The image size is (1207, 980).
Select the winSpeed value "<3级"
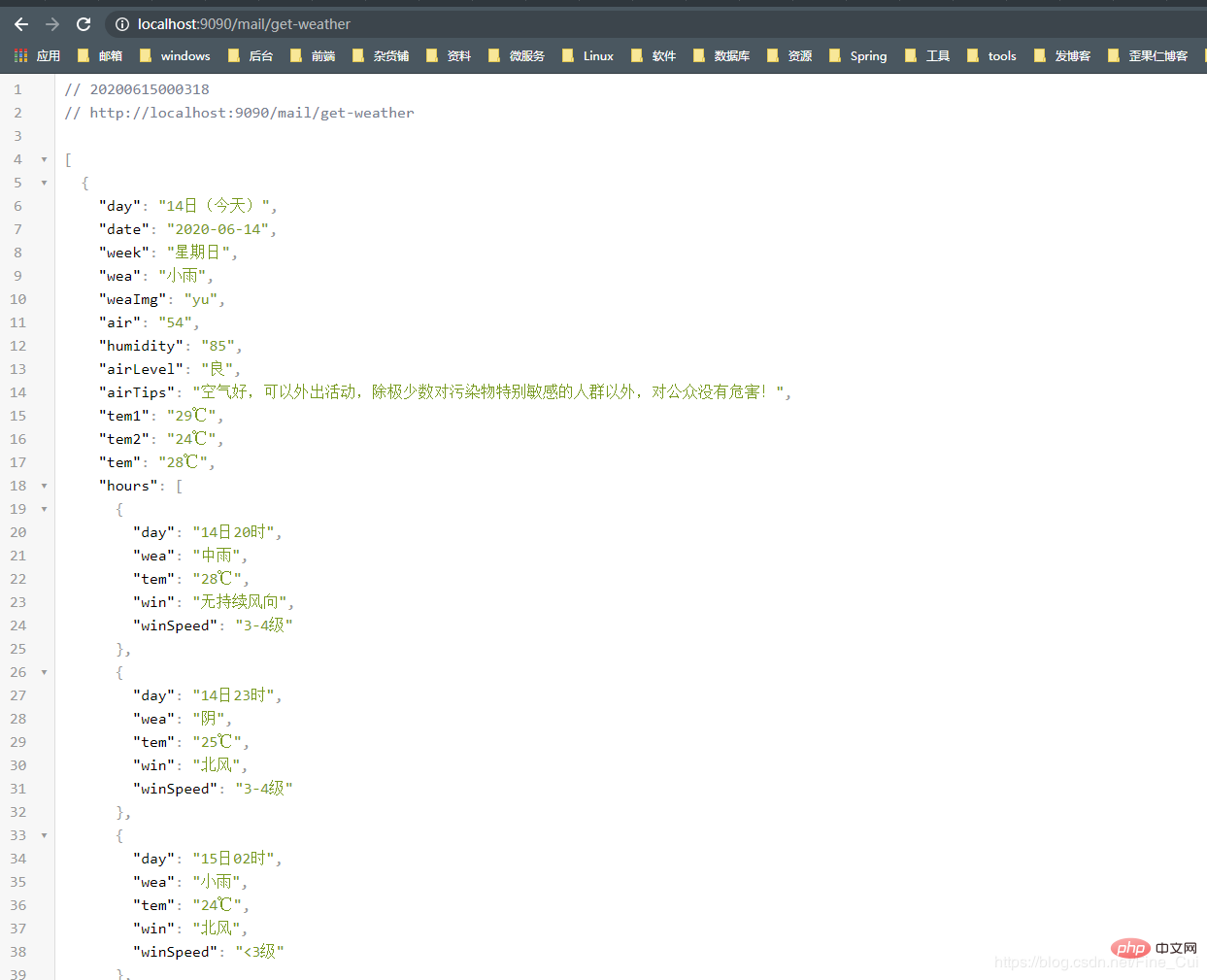tap(259, 952)
